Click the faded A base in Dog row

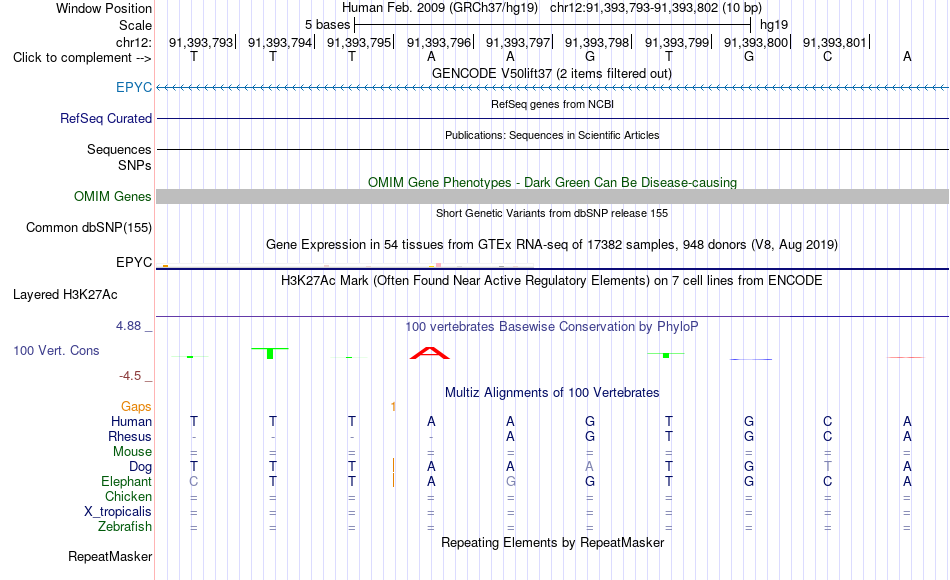pos(590,466)
